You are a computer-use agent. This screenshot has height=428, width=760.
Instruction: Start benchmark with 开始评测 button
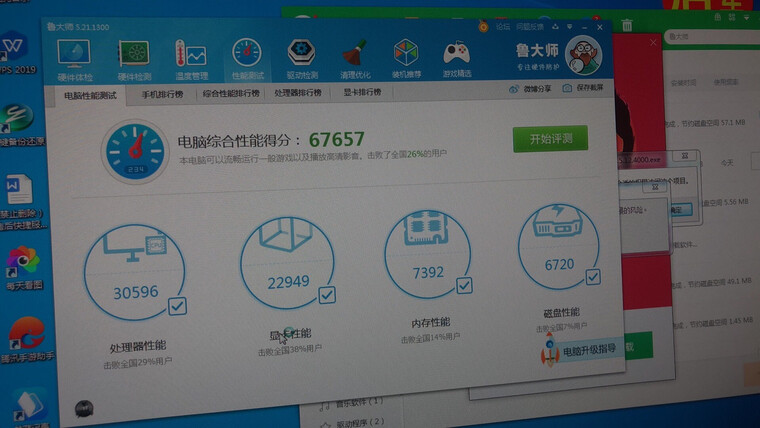pos(550,139)
